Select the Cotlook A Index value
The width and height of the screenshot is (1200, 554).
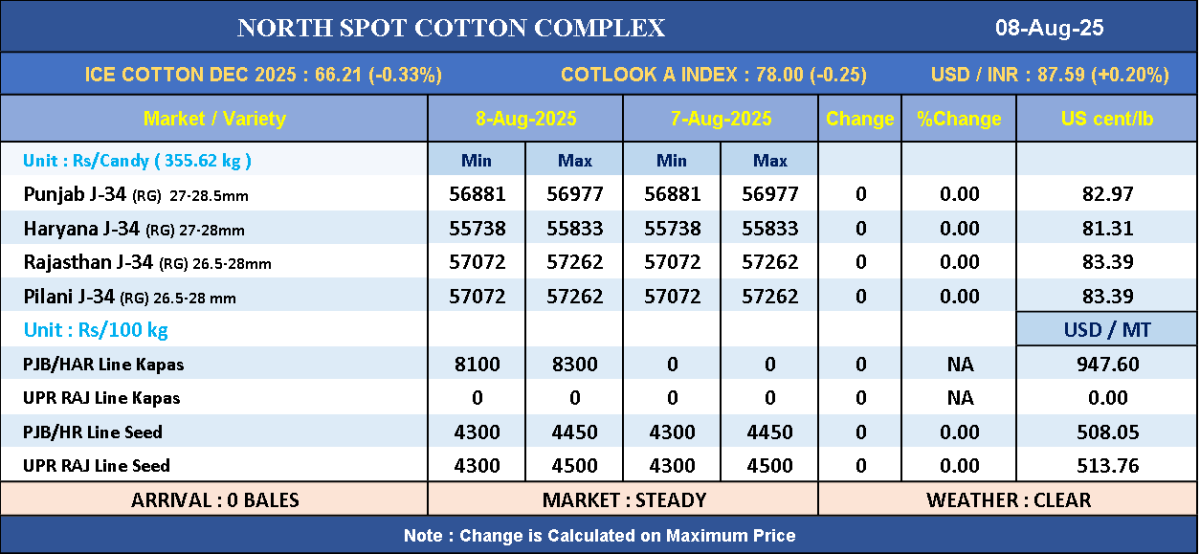pos(713,75)
